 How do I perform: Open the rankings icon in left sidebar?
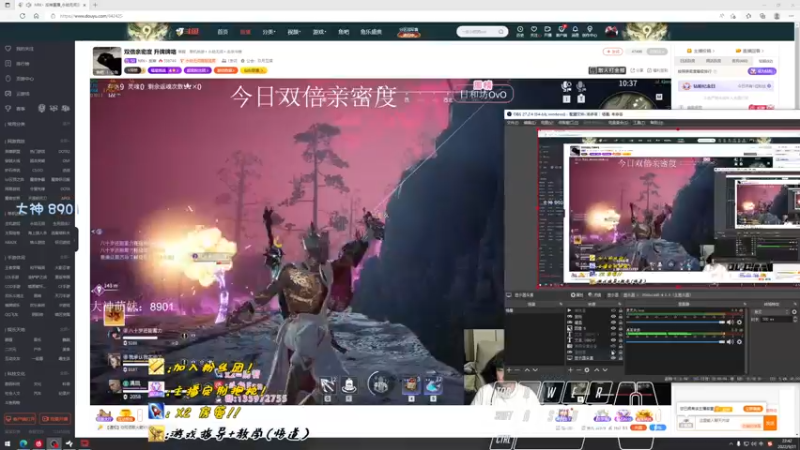click(x=8, y=64)
